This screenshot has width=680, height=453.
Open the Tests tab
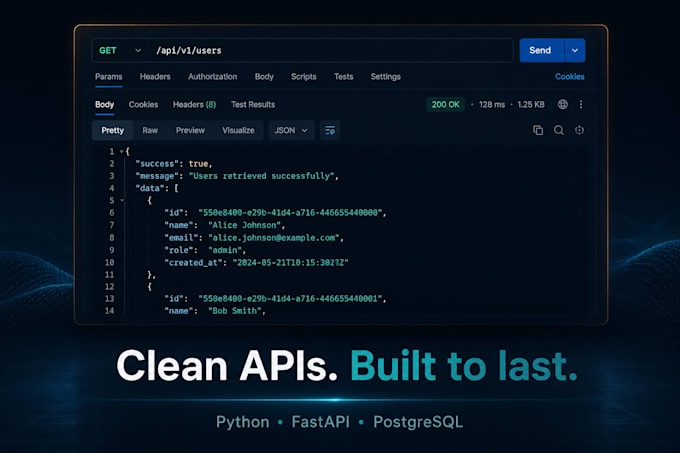coord(343,77)
